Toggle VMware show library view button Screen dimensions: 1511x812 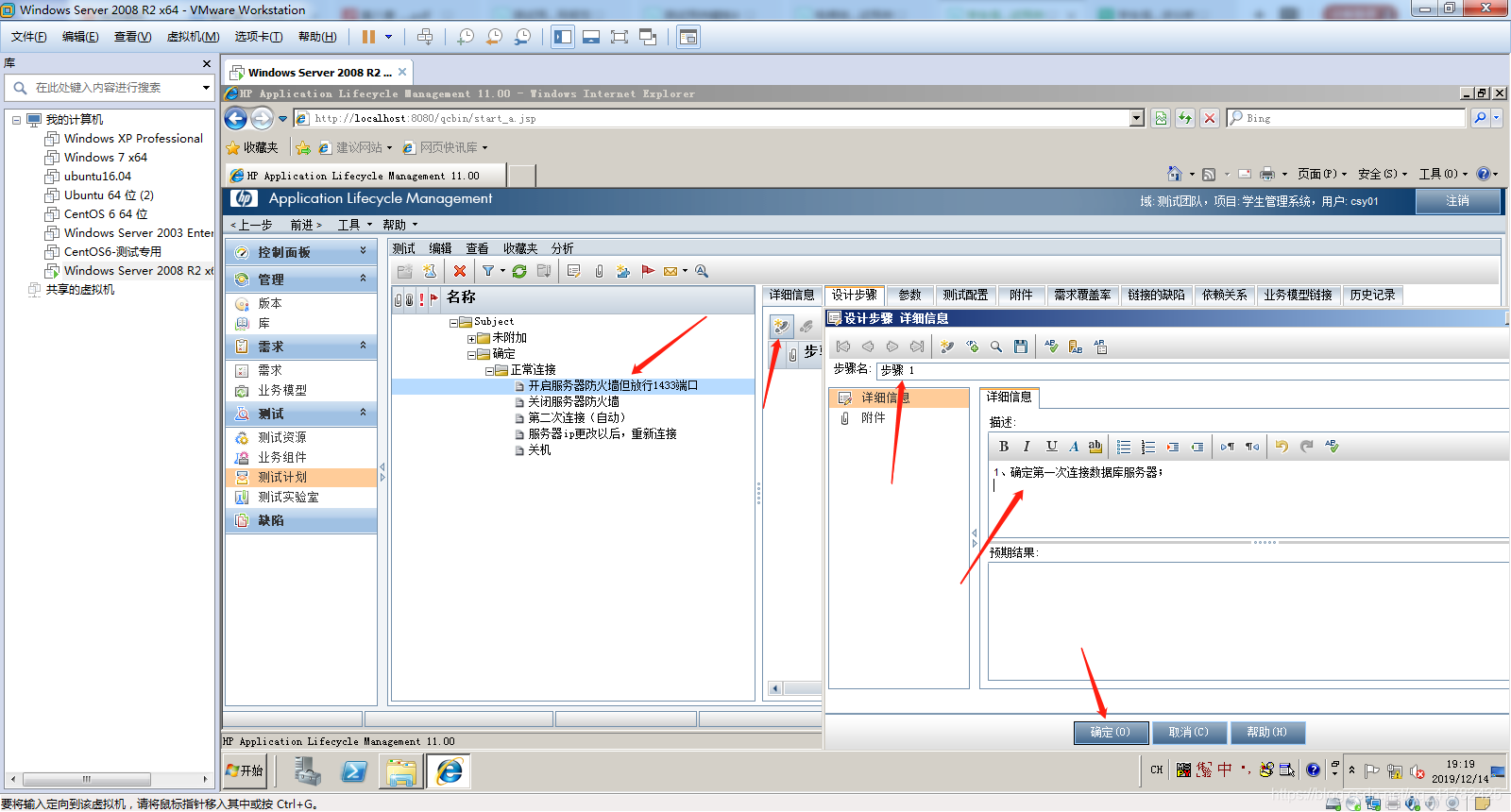point(563,37)
